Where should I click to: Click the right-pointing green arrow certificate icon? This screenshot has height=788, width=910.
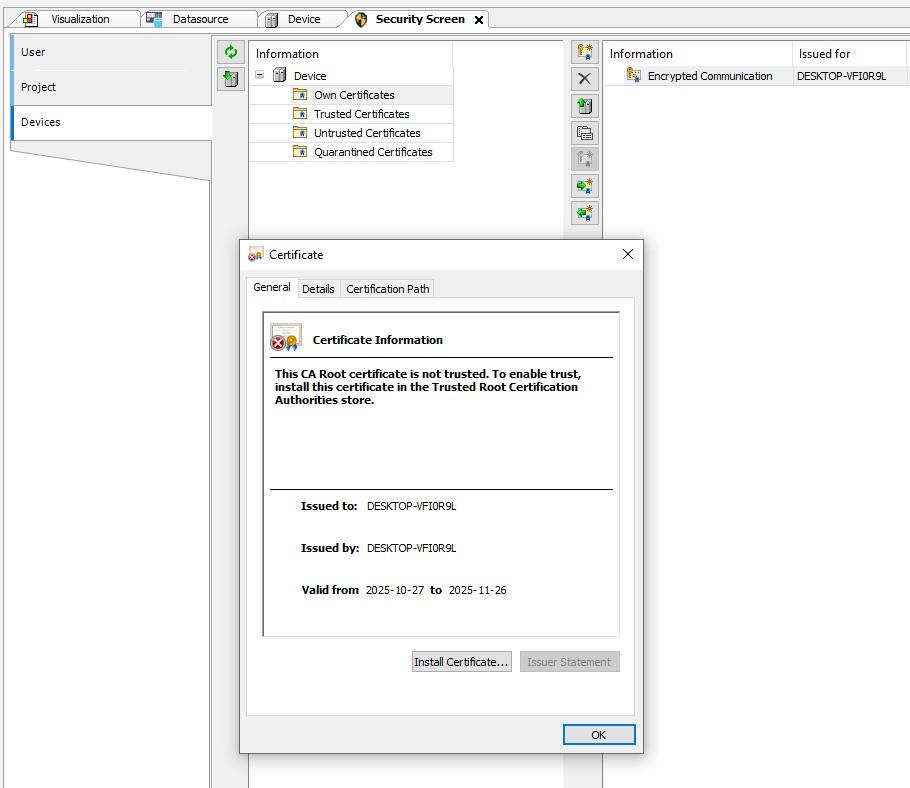(x=585, y=186)
